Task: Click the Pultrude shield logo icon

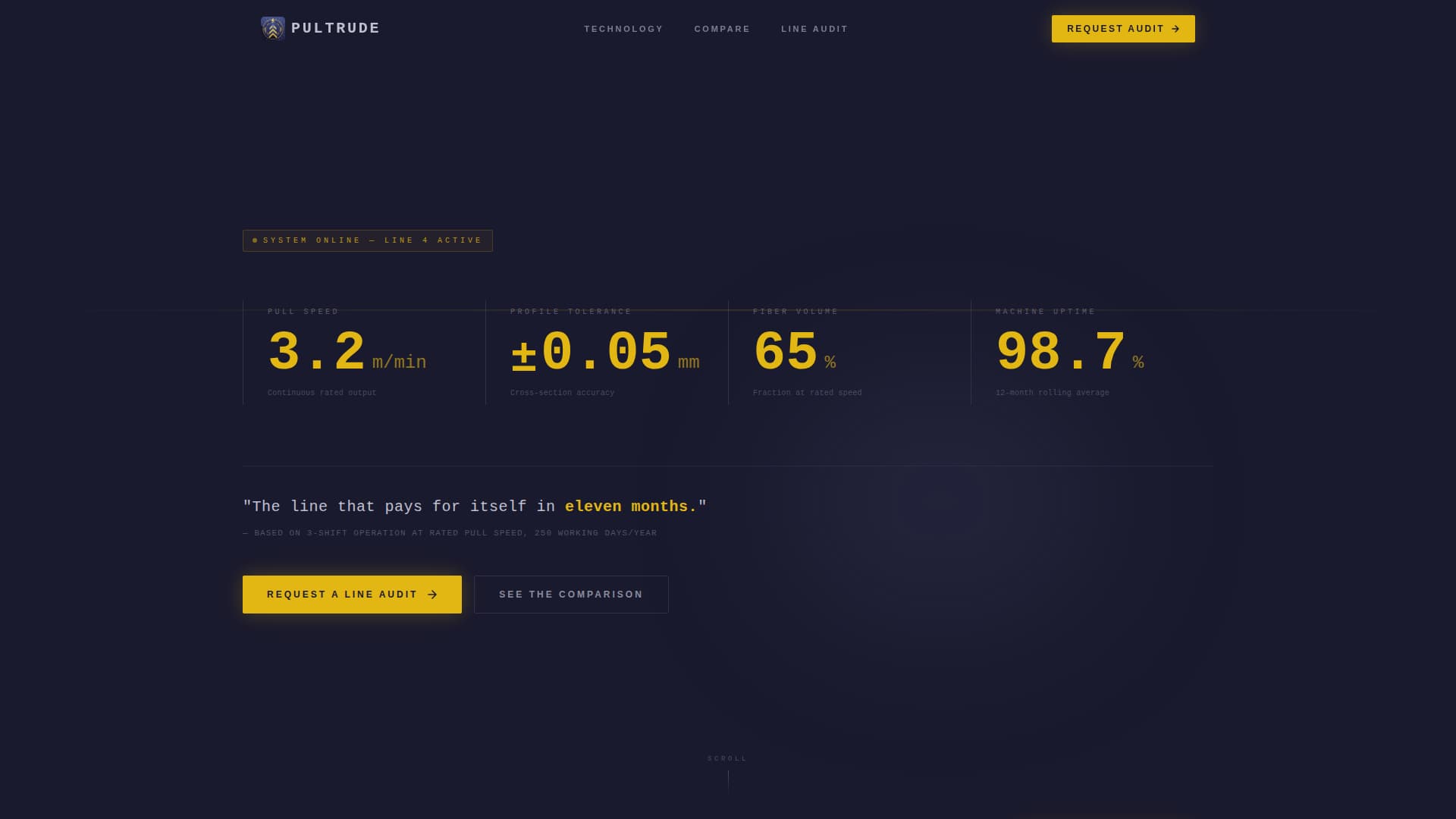Action: click(x=272, y=28)
